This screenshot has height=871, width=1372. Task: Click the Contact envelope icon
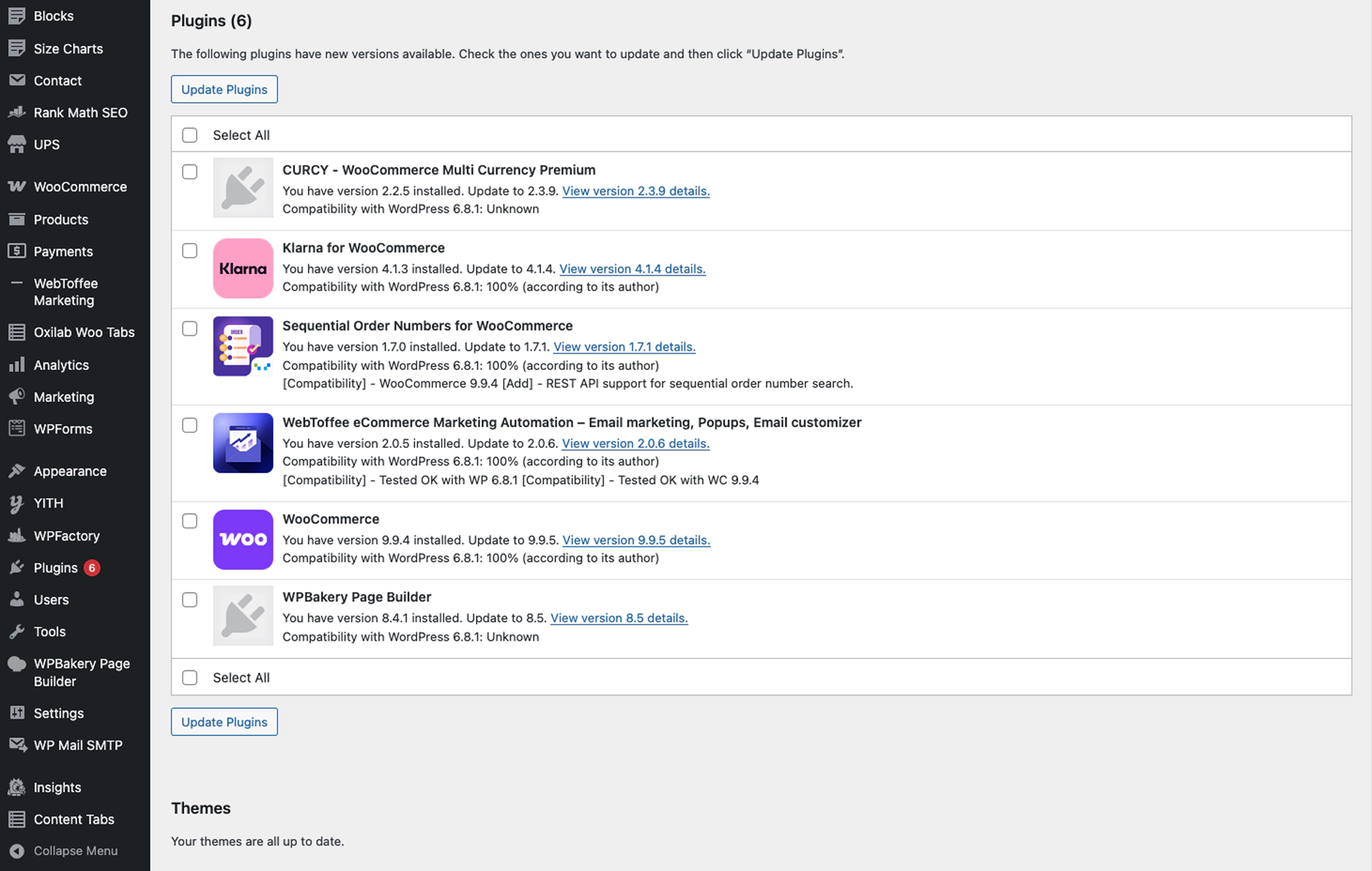(16, 80)
